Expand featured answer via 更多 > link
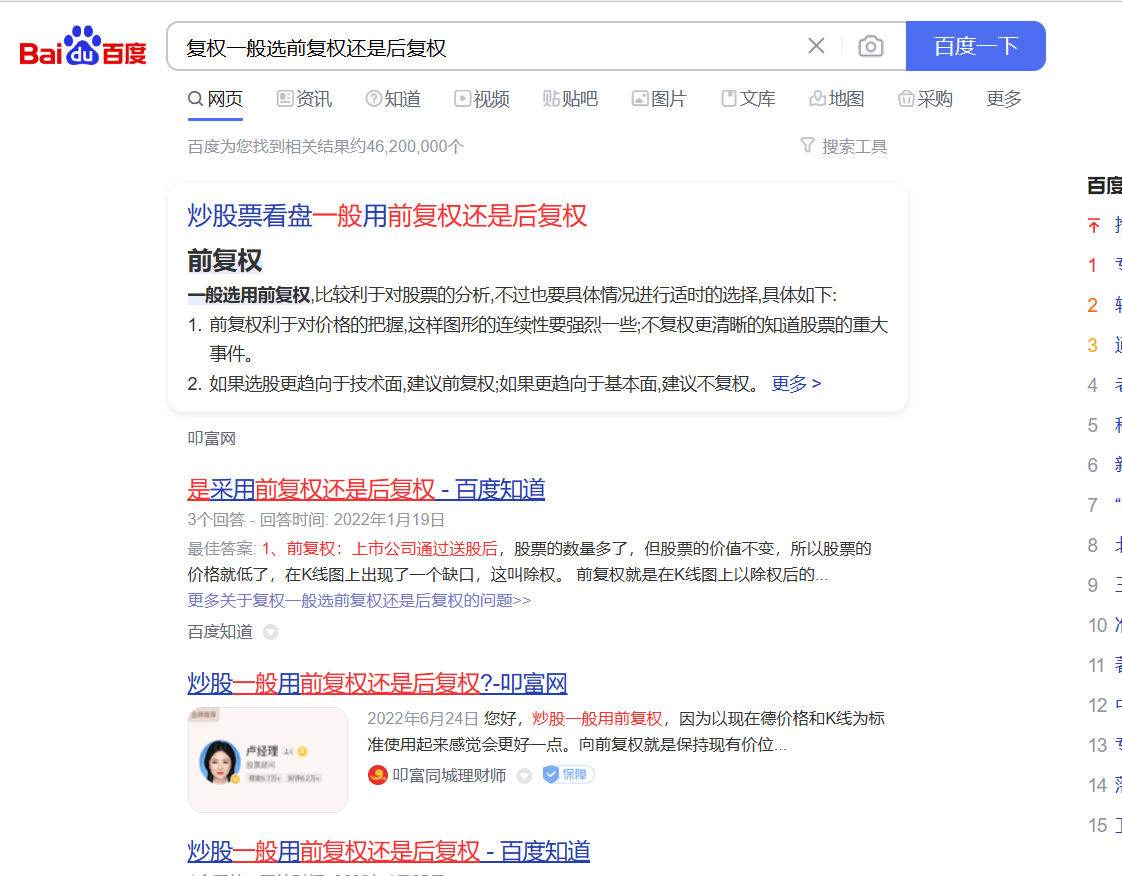The height and width of the screenshot is (876, 1122). click(796, 384)
